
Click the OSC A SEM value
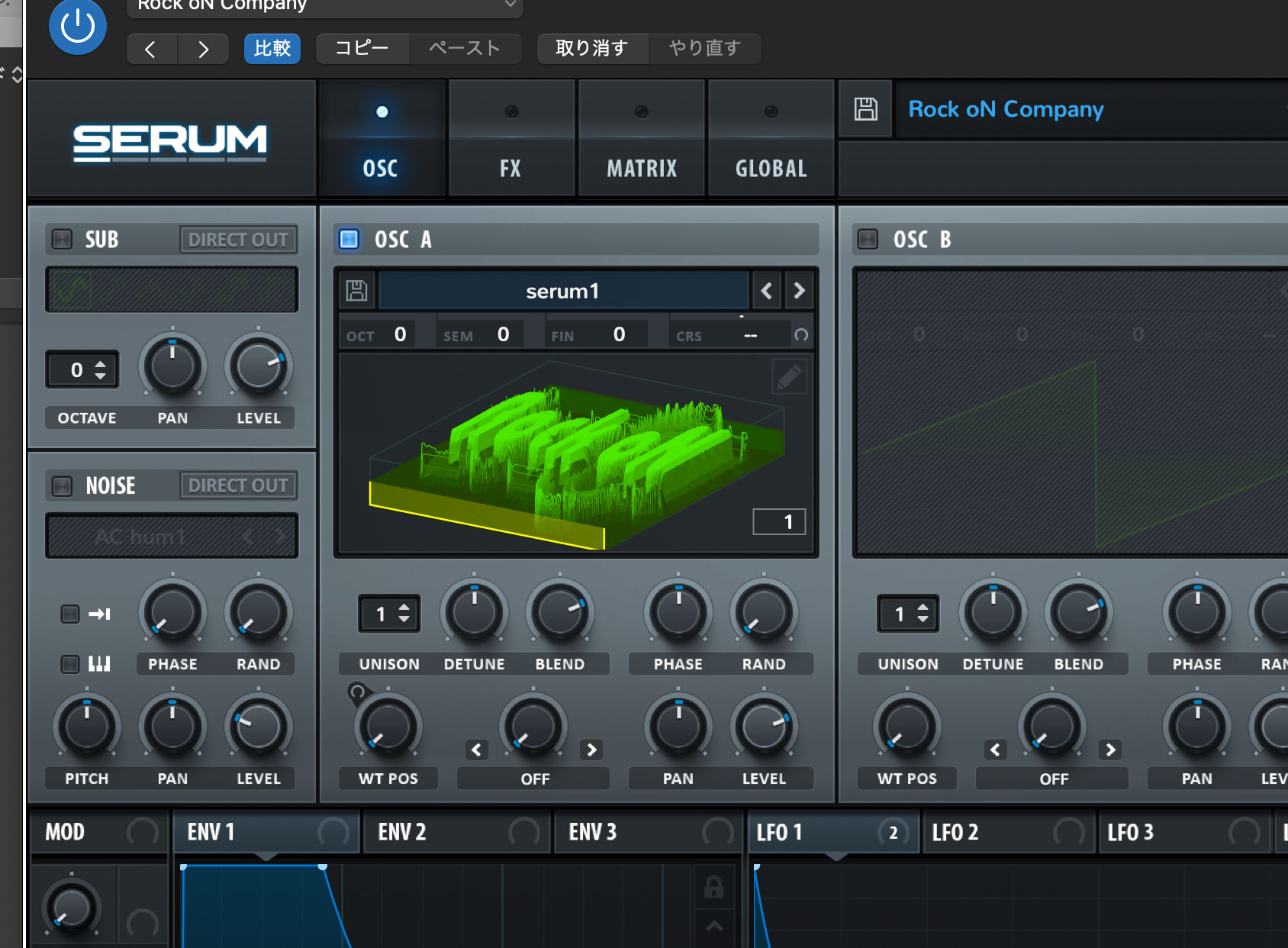pos(503,334)
